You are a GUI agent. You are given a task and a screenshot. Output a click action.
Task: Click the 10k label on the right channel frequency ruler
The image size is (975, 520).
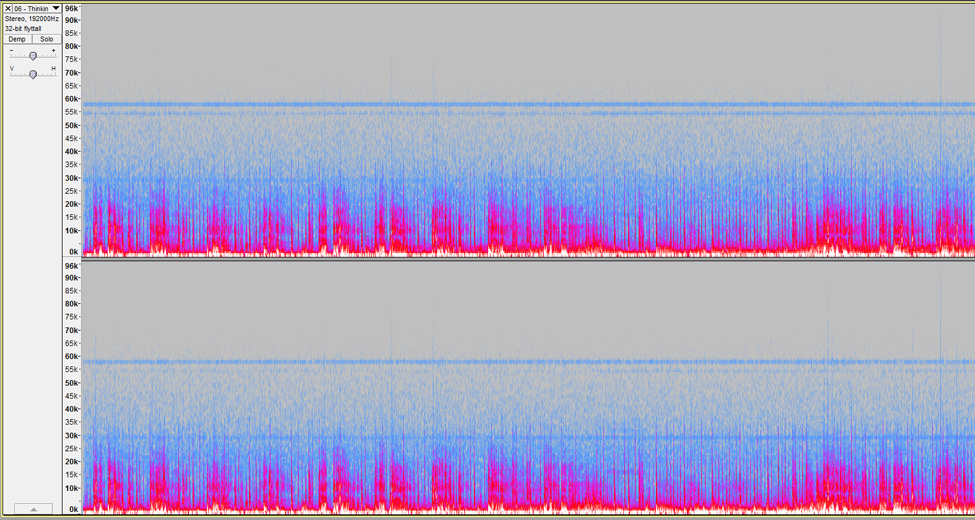pyautogui.click(x=72, y=488)
